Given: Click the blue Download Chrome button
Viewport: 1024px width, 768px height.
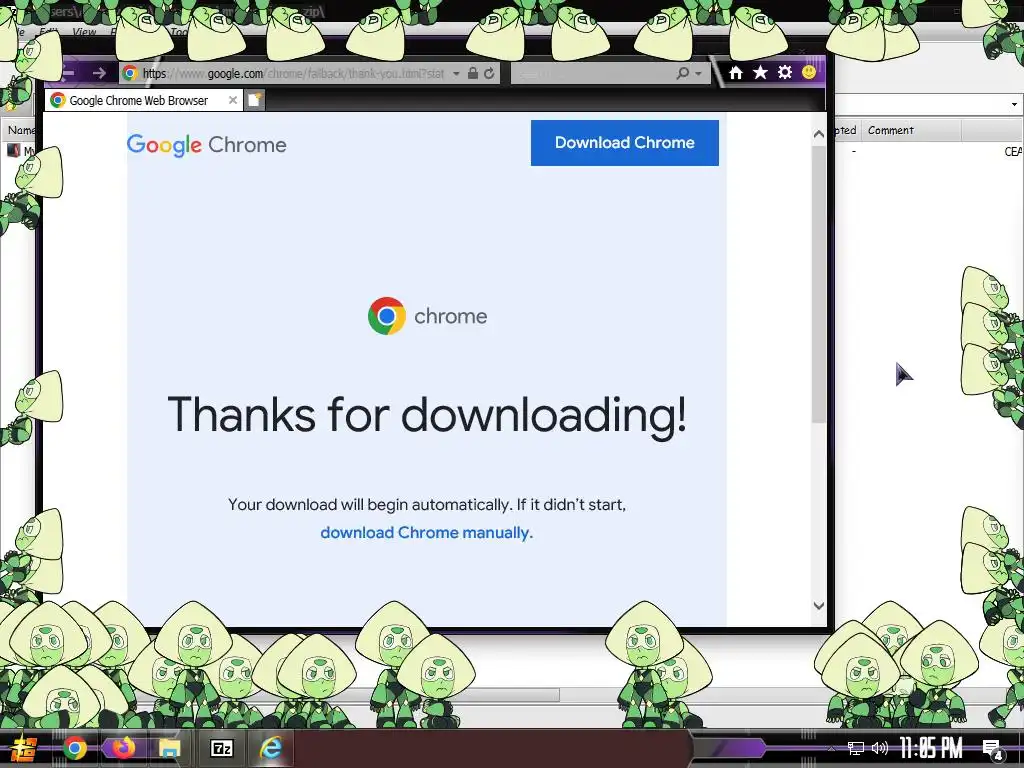Looking at the screenshot, I should coord(624,142).
